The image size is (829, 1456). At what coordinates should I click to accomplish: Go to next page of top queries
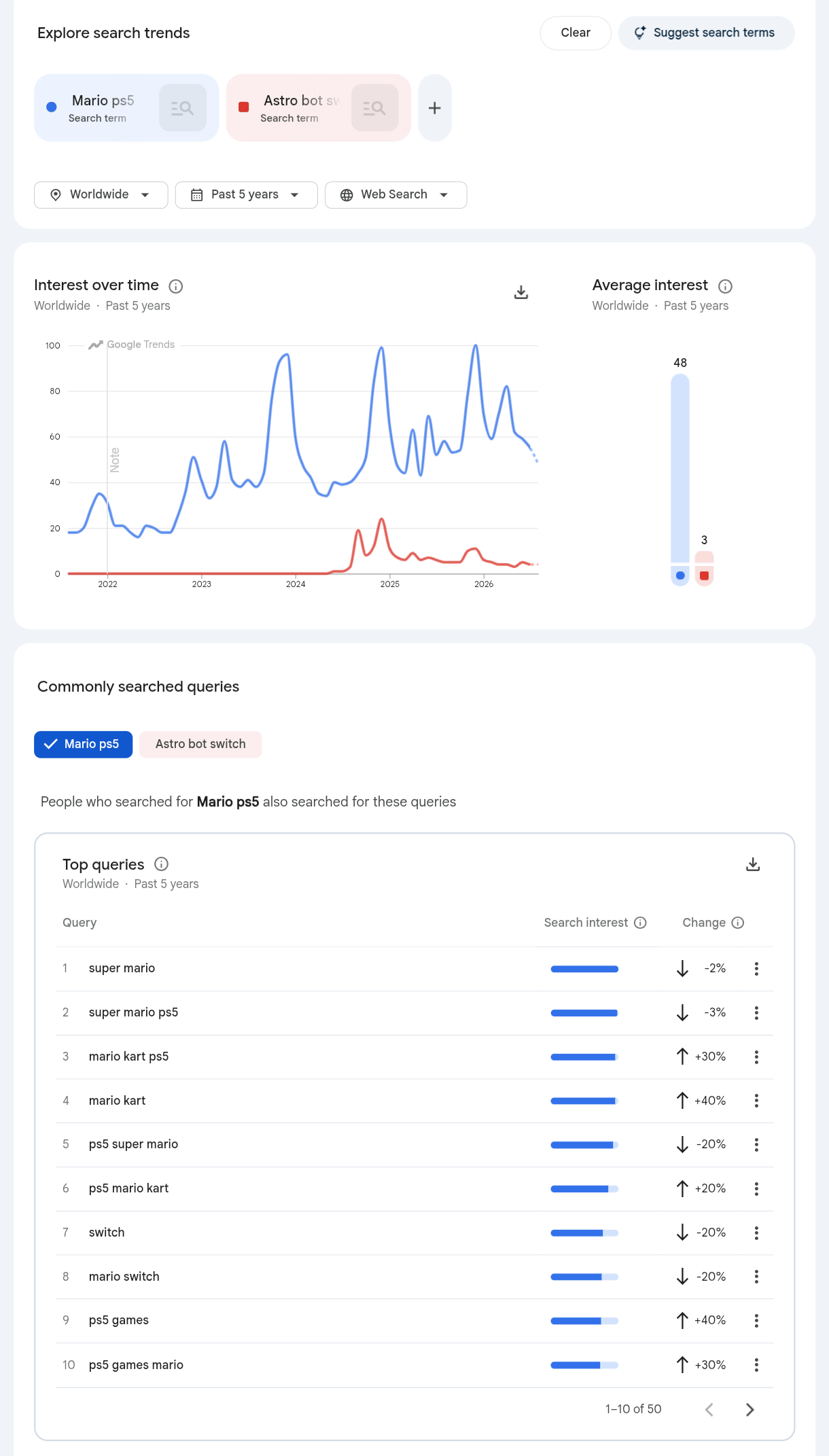pyautogui.click(x=750, y=1410)
